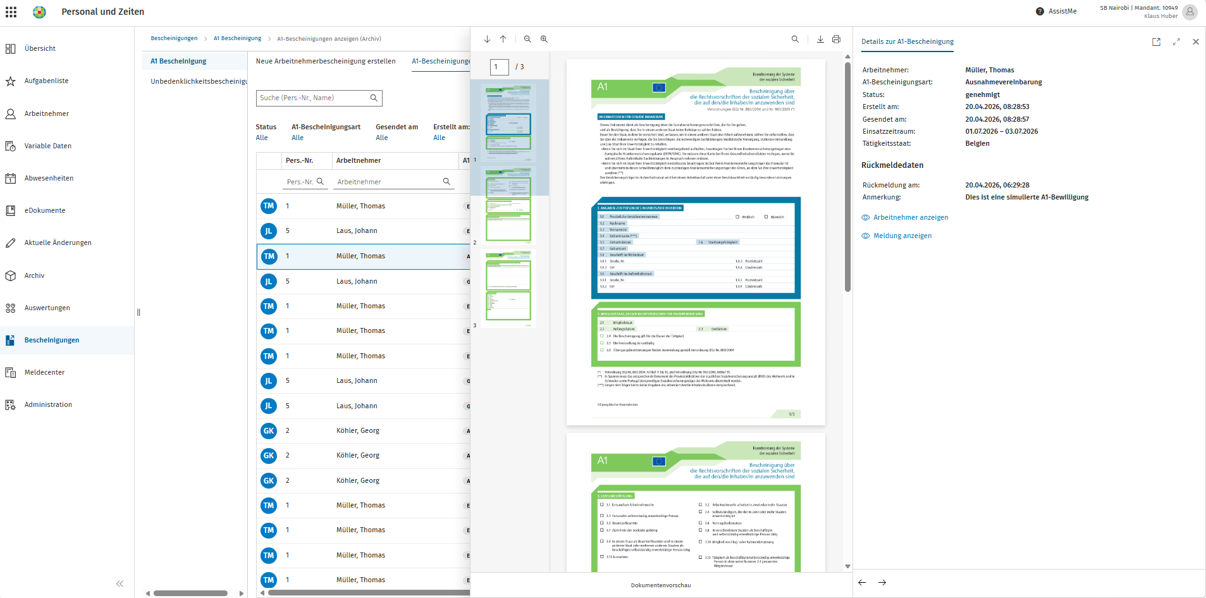Switch to A1-Bescheinigungen tab

tap(441, 61)
